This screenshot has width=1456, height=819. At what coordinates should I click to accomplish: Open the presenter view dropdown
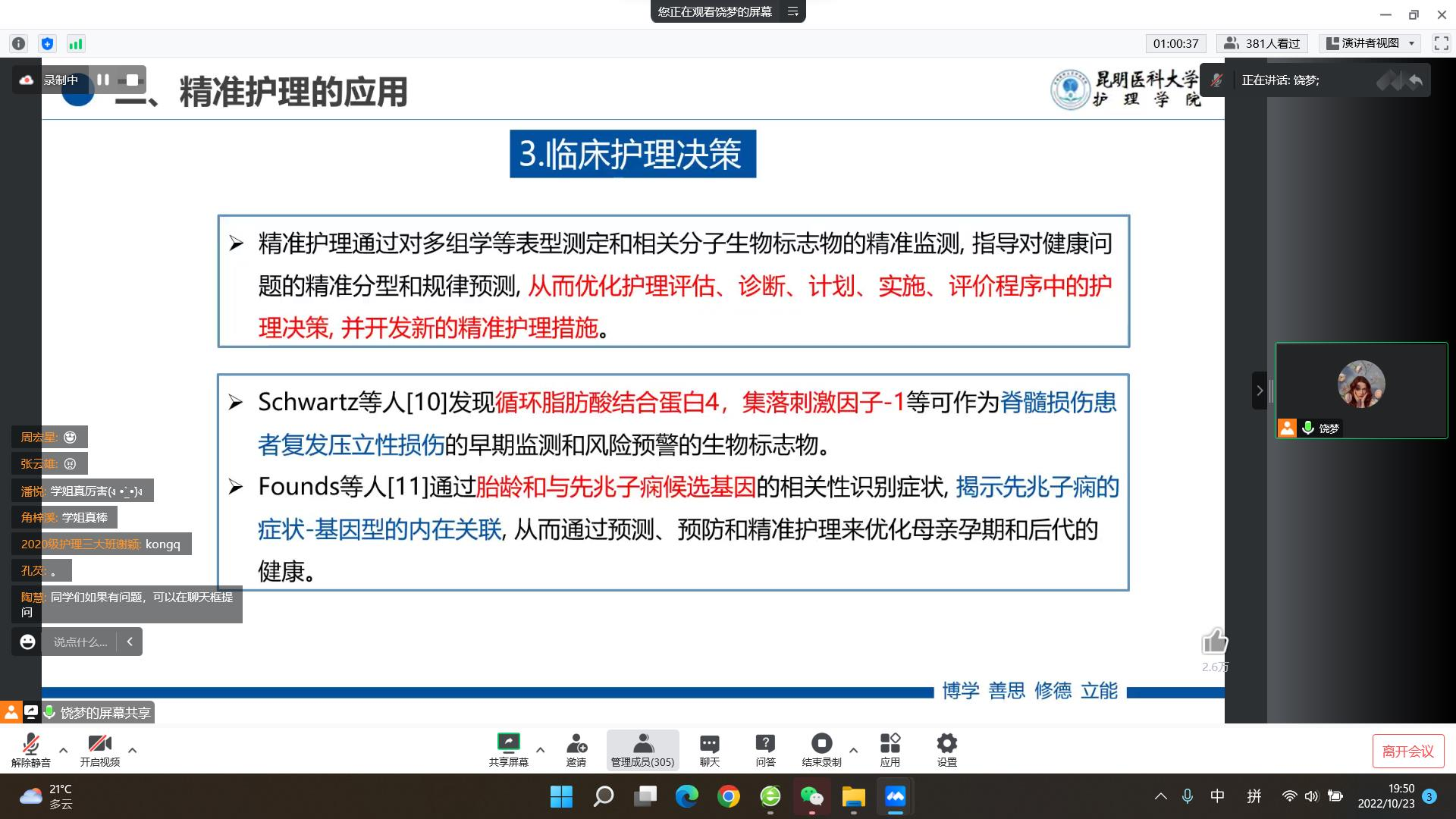(x=1371, y=43)
